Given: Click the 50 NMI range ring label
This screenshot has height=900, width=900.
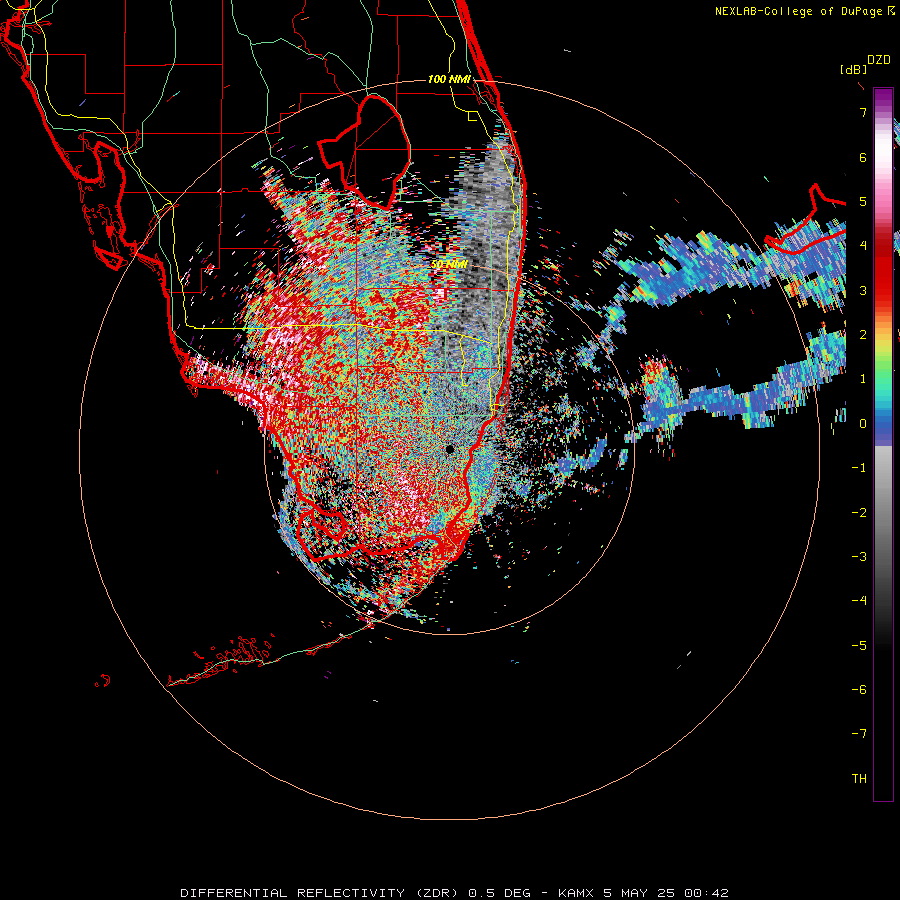Looking at the screenshot, I should (x=449, y=264).
